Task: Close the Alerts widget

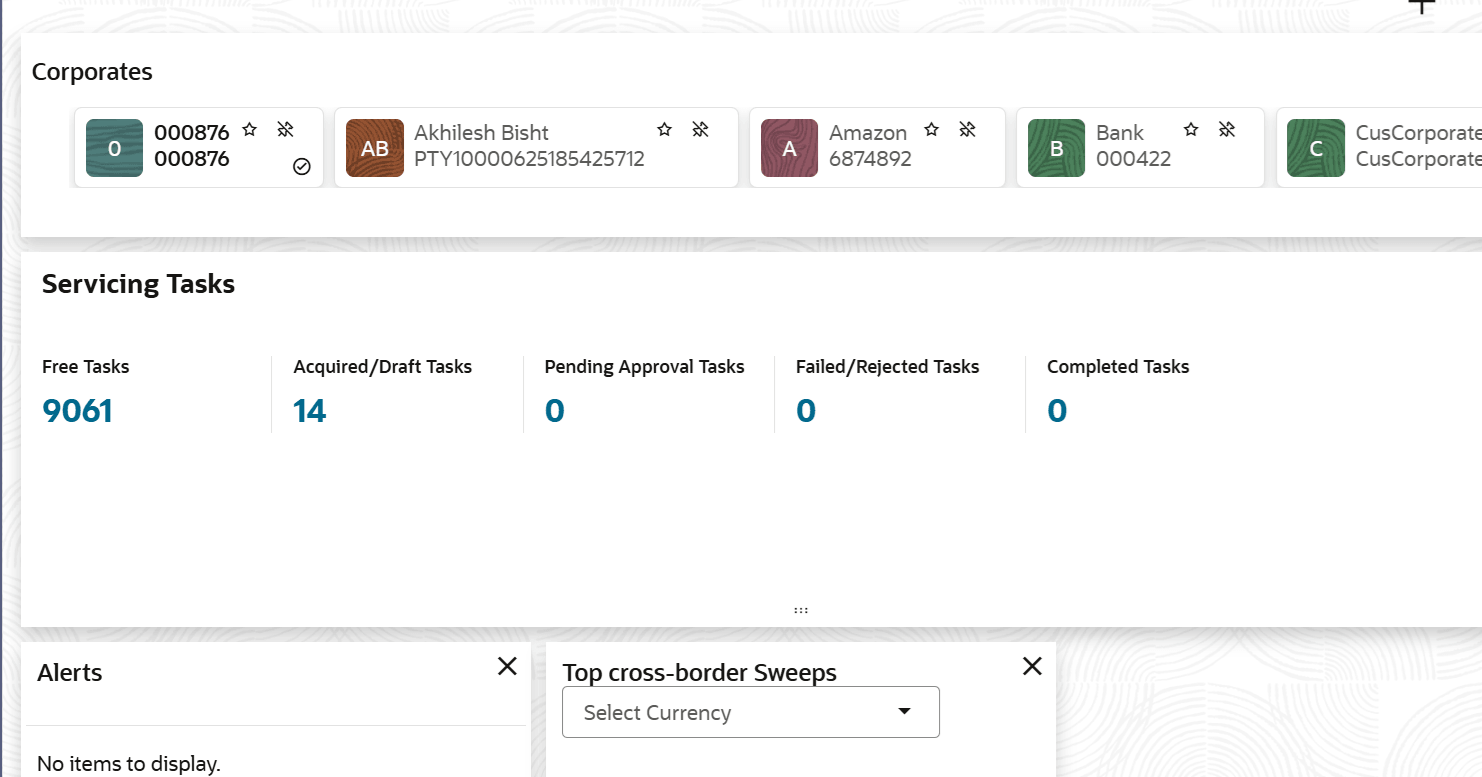Action: (507, 666)
